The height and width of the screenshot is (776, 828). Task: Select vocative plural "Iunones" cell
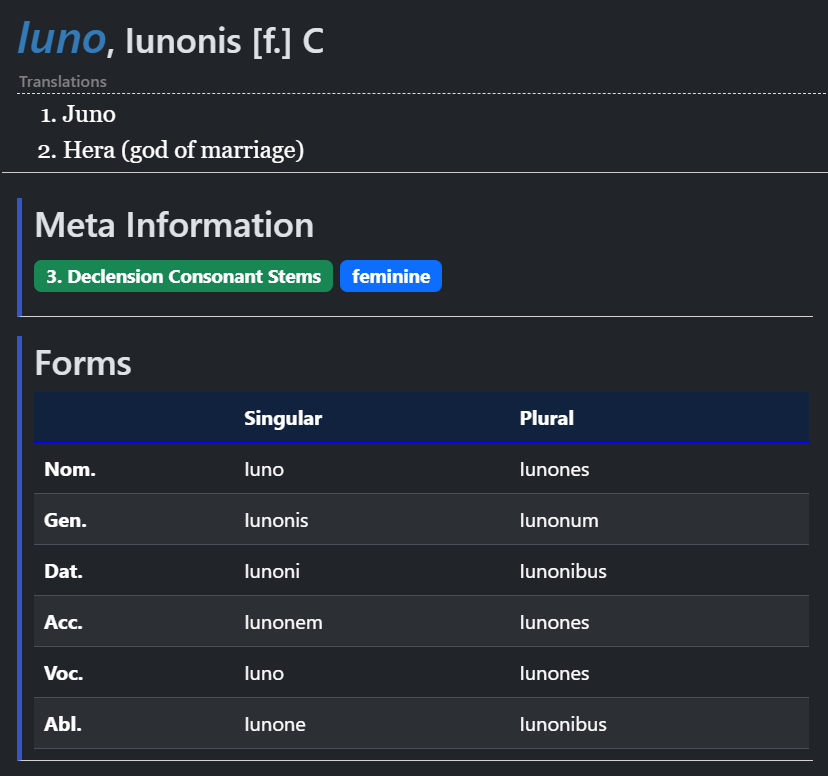coord(554,673)
